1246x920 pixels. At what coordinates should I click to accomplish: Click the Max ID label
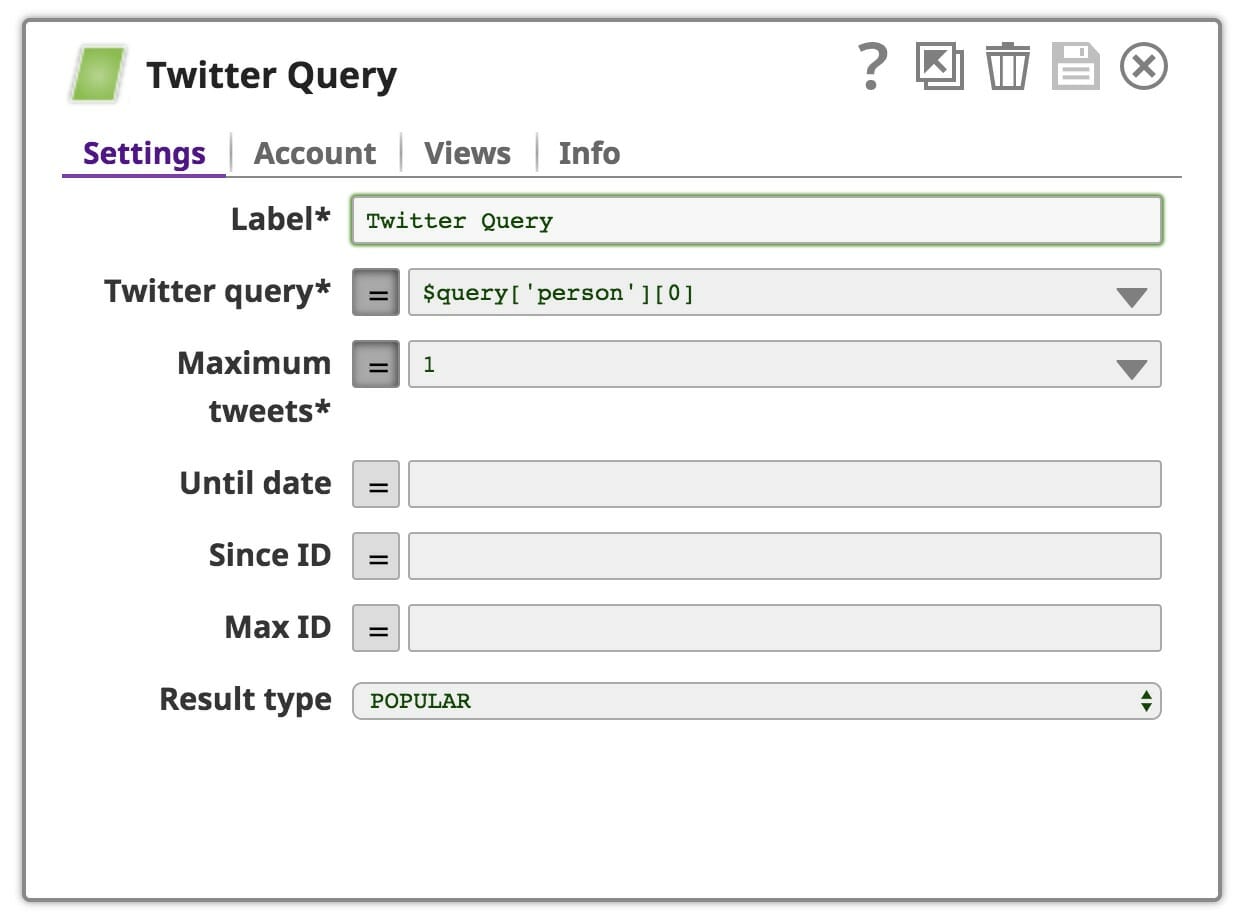click(278, 627)
